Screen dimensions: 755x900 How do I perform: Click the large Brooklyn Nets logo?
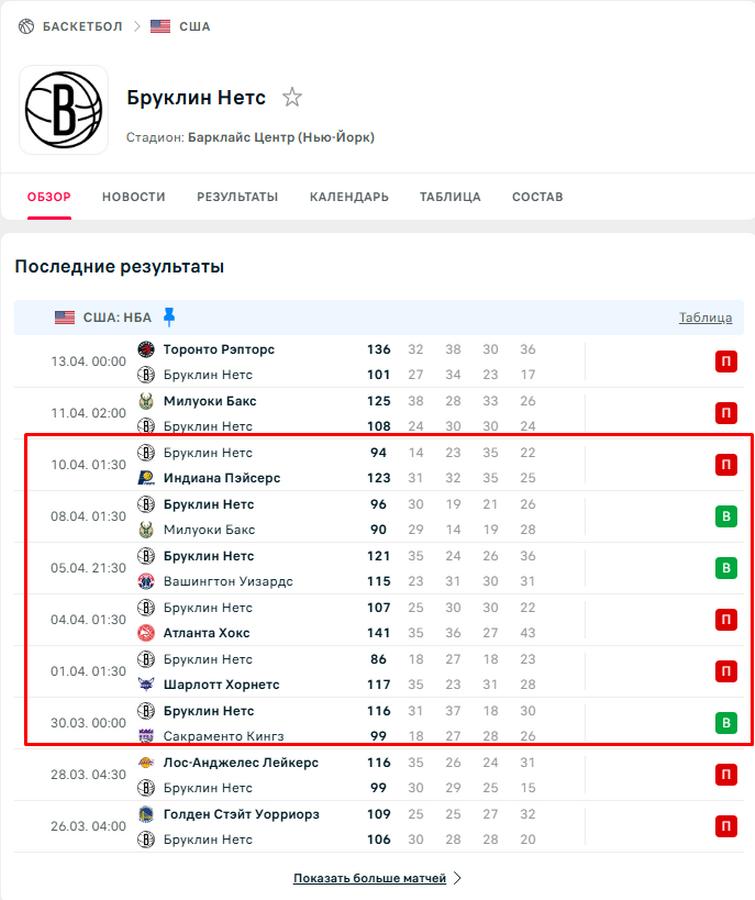click(64, 109)
